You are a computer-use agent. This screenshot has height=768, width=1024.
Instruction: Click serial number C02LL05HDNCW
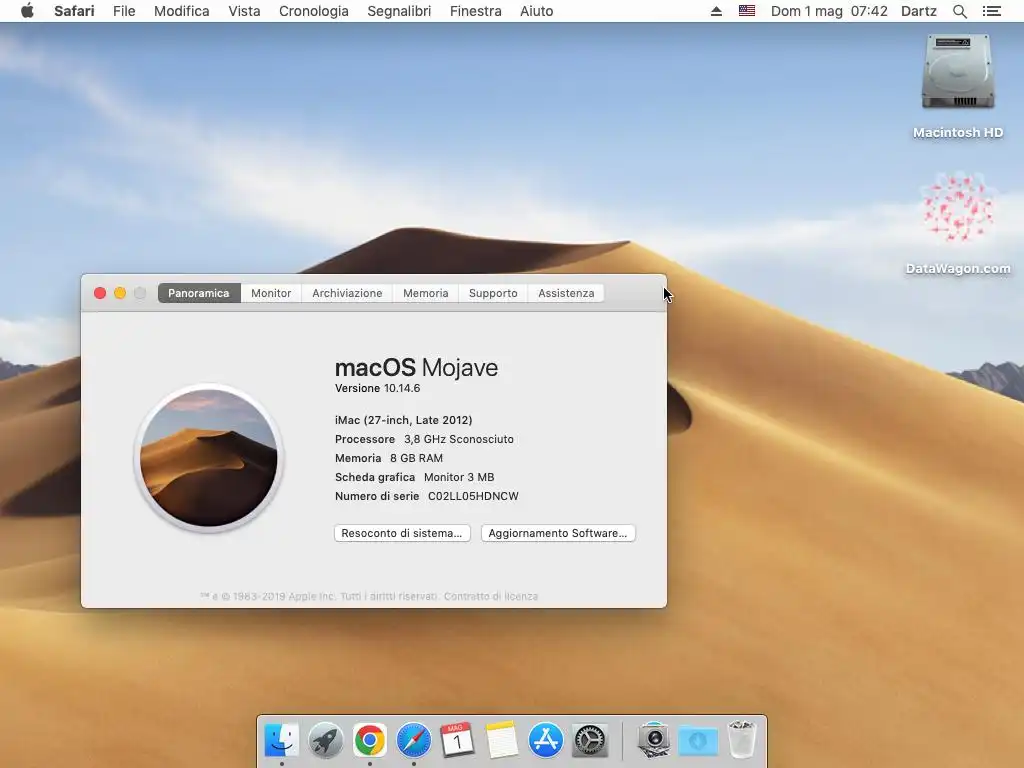pyautogui.click(x=473, y=496)
